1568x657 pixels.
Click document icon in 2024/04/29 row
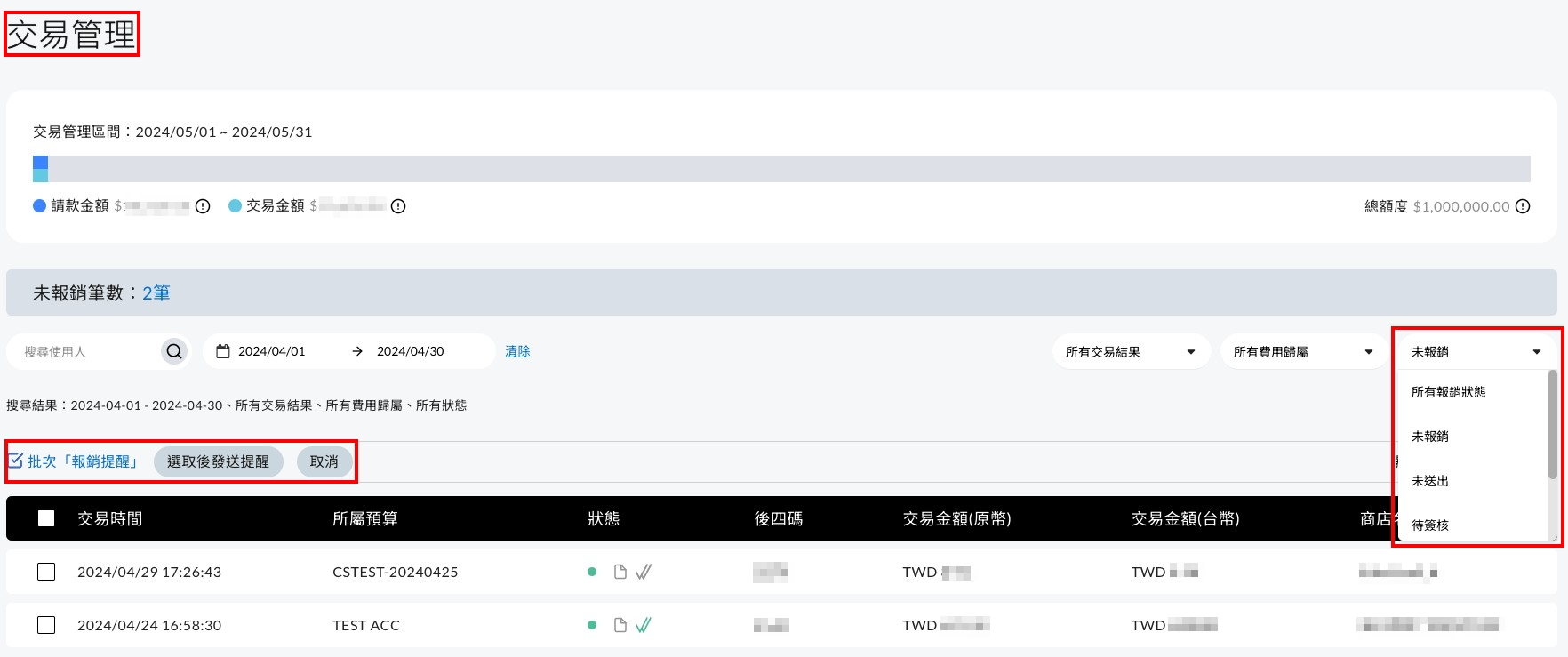click(x=620, y=572)
